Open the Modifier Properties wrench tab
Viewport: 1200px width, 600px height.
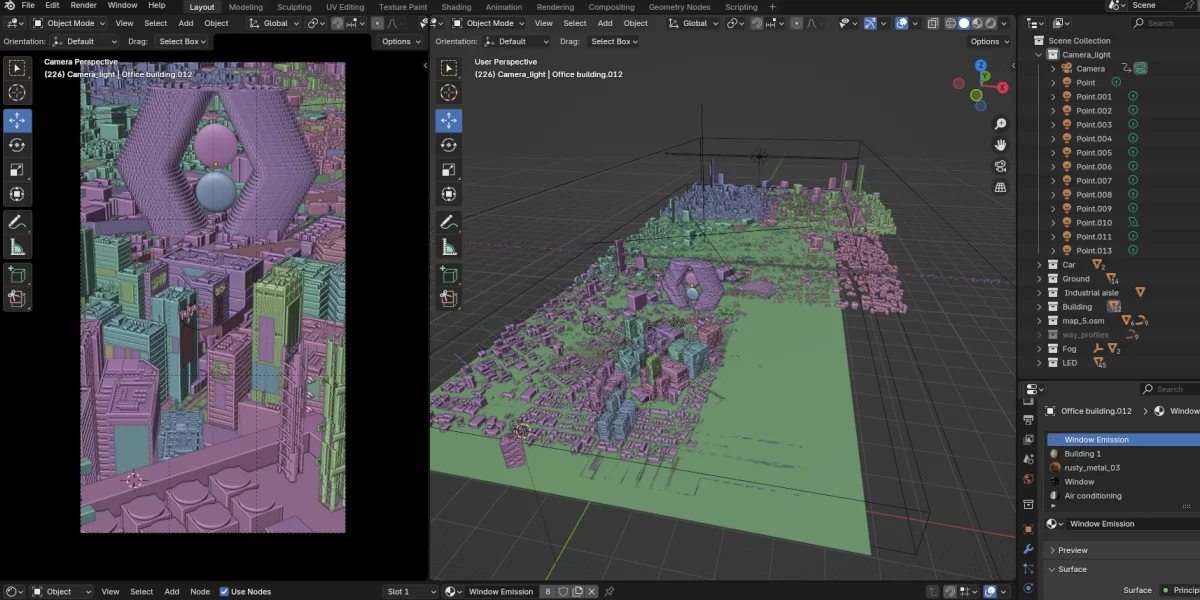click(1028, 550)
